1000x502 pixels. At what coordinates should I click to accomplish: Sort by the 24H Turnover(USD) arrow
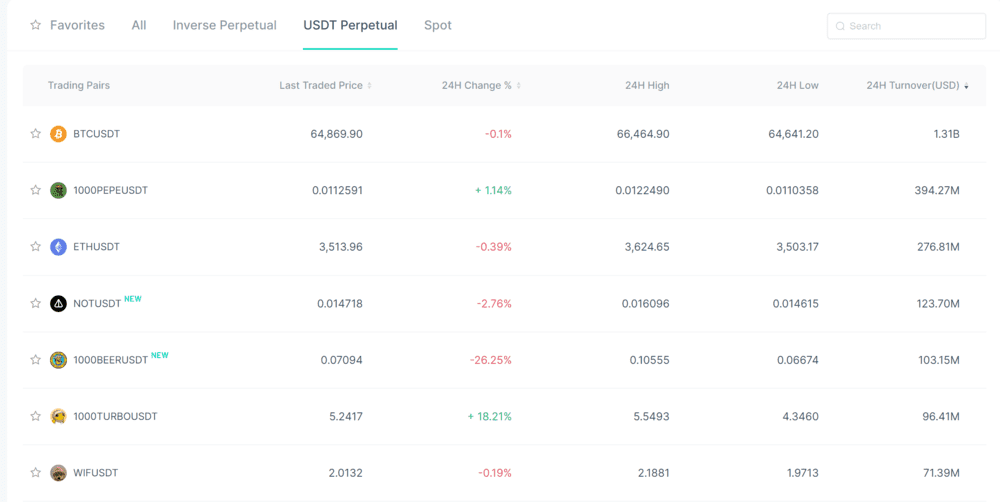pyautogui.click(x=966, y=85)
